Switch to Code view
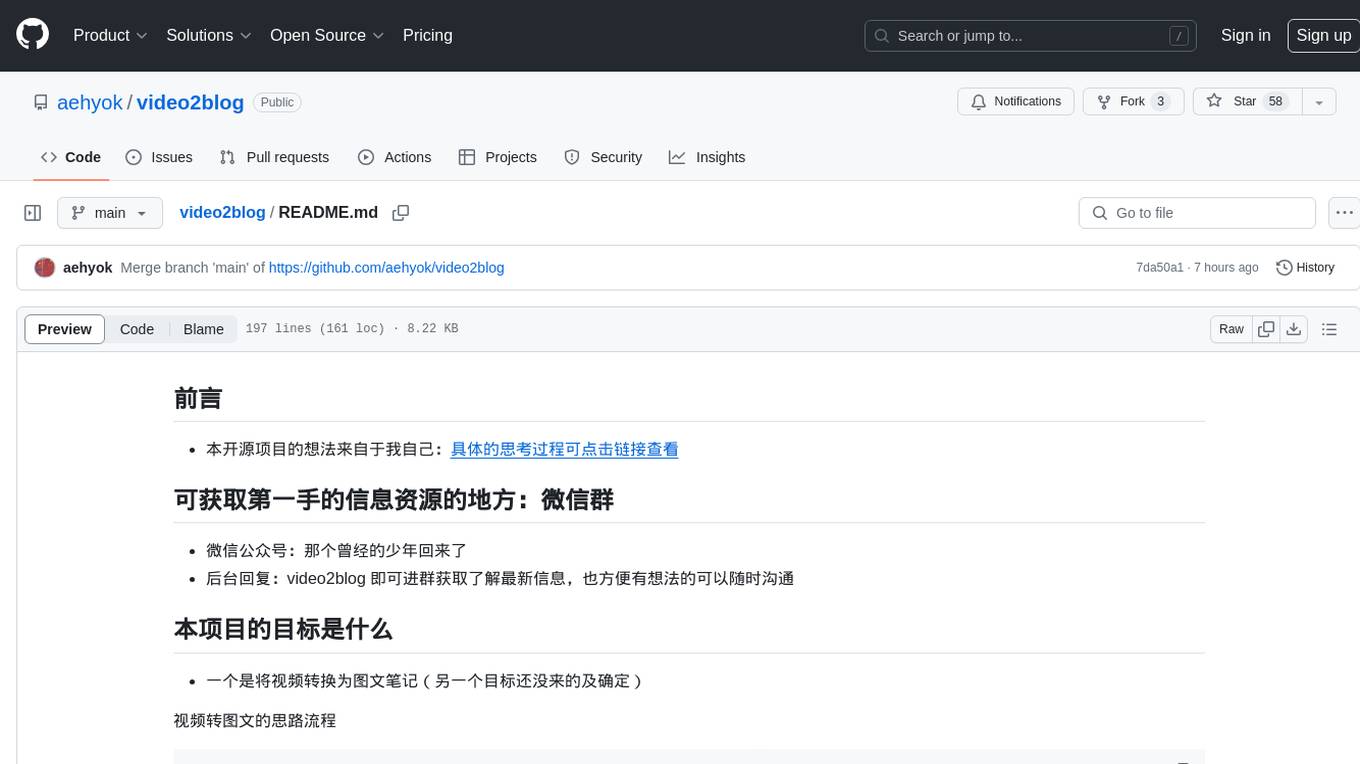This screenshot has height=764, width=1360. click(x=137, y=329)
